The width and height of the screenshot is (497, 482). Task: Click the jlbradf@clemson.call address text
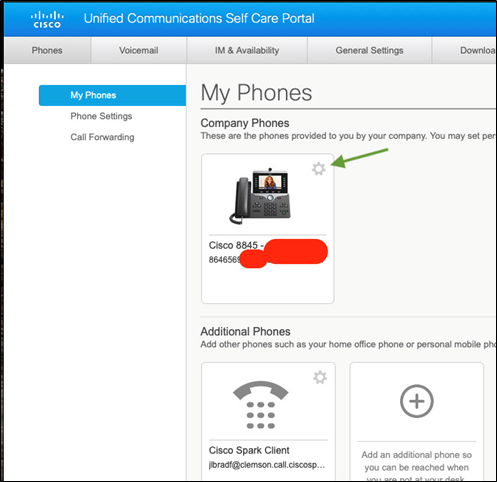pyautogui.click(x=267, y=465)
